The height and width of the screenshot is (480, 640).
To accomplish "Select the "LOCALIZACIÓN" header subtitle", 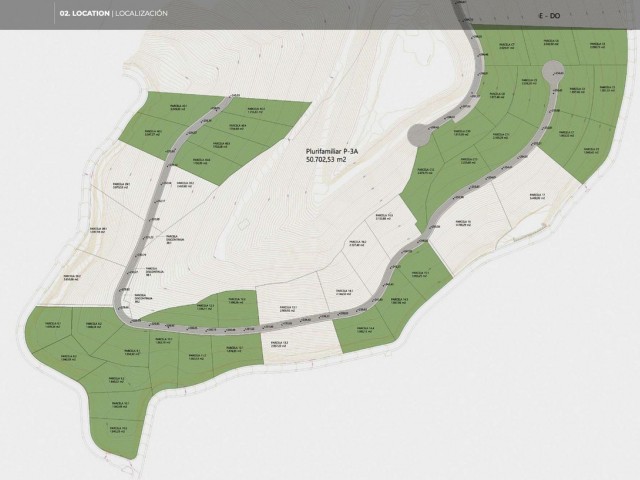I will point(141,15).
